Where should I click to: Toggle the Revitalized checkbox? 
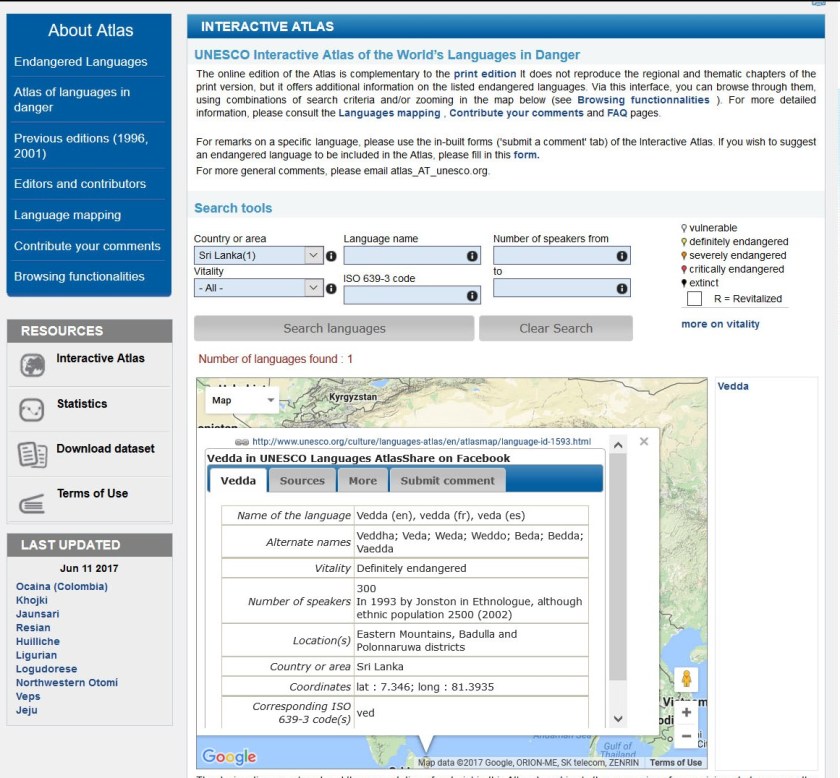coord(694,299)
